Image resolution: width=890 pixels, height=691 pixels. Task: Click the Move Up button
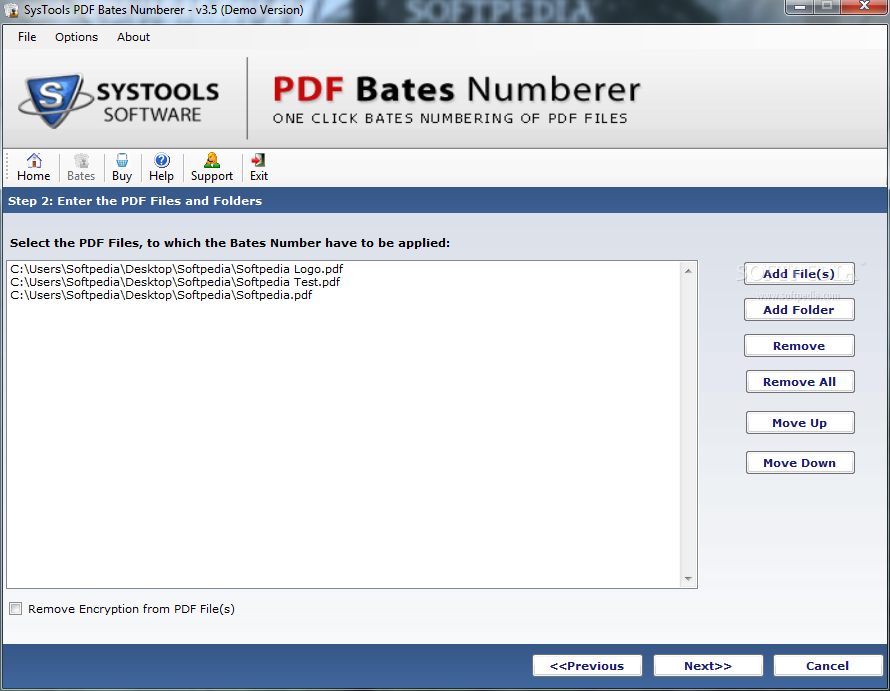799,422
